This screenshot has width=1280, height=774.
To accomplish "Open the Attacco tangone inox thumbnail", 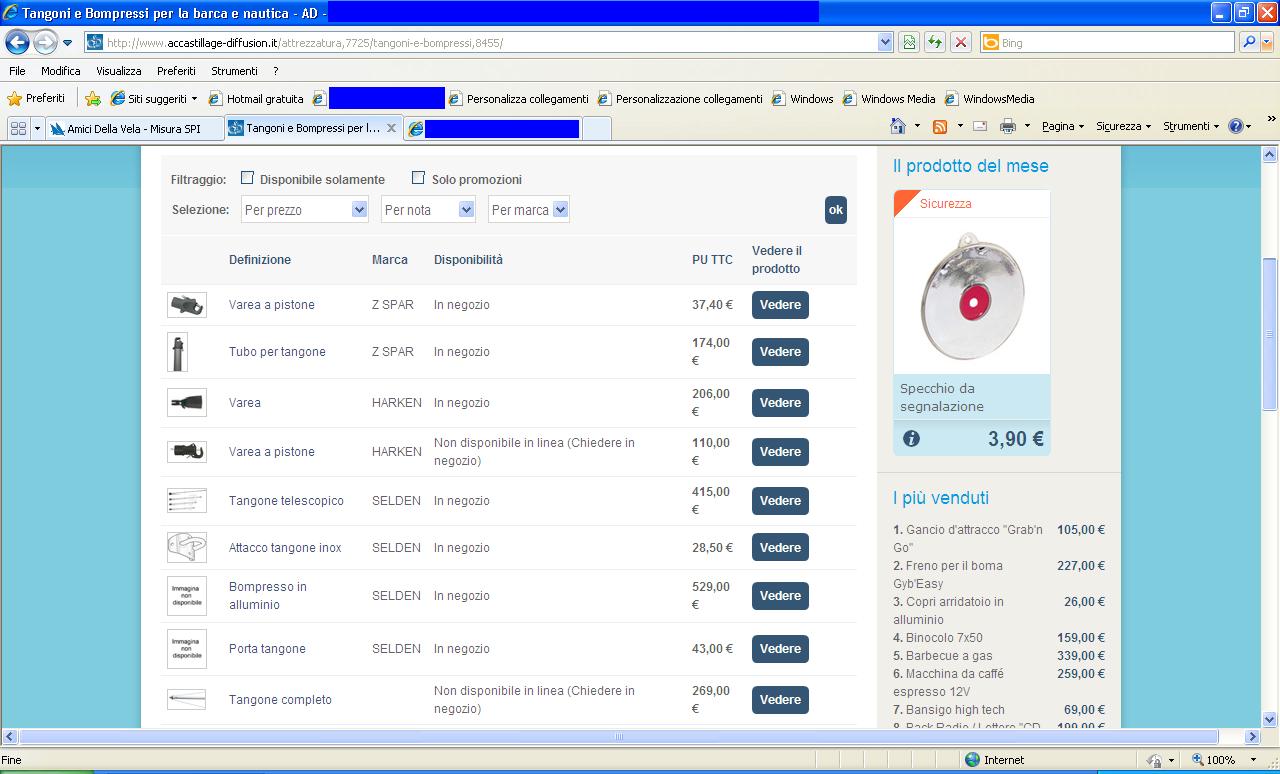I will (x=187, y=548).
